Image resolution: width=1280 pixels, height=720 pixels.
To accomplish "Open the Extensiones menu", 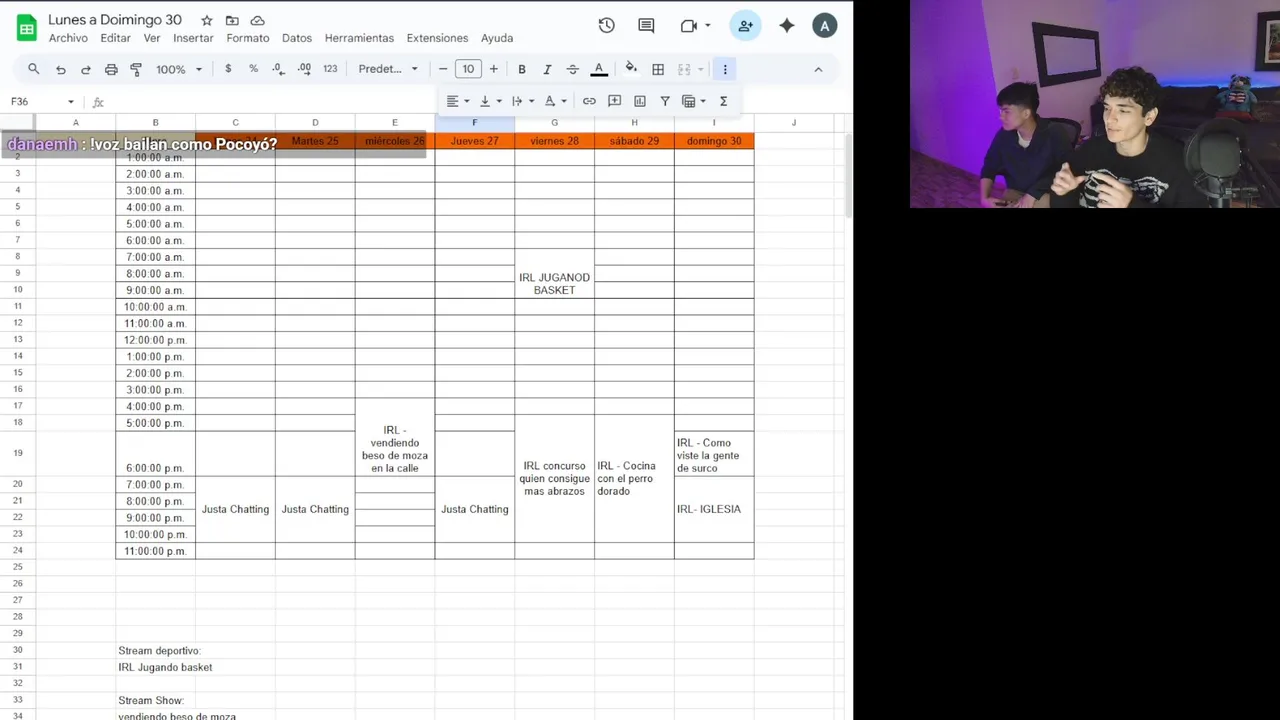I will [x=437, y=38].
